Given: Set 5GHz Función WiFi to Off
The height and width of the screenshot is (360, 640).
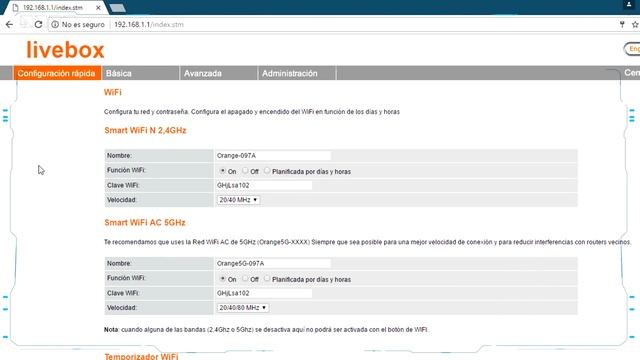Looking at the screenshot, I should click(x=245, y=278).
